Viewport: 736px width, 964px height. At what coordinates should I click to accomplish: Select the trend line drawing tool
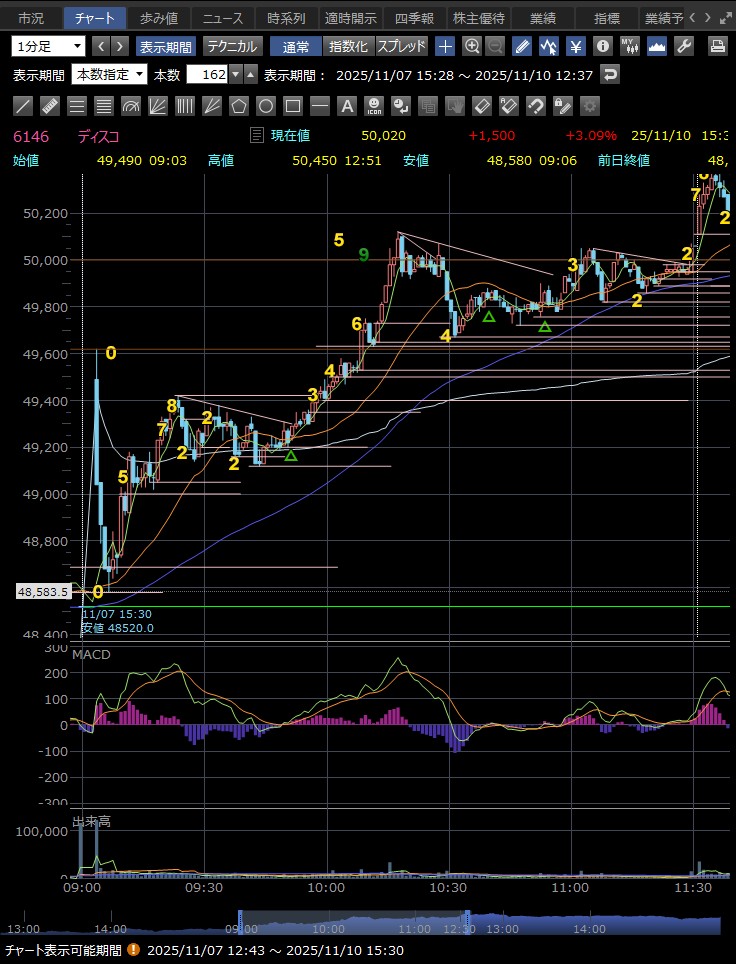[24, 105]
